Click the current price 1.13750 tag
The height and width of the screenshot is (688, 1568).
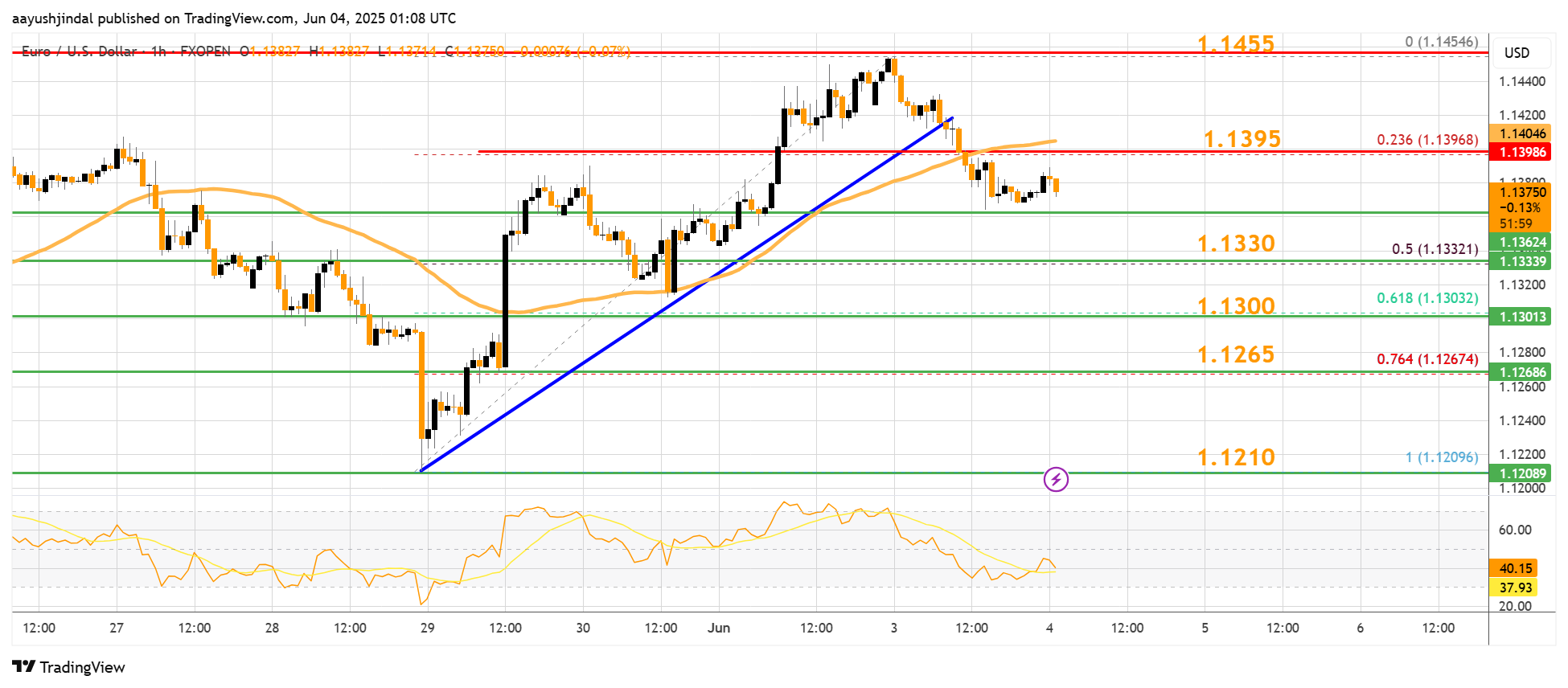pyautogui.click(x=1521, y=208)
